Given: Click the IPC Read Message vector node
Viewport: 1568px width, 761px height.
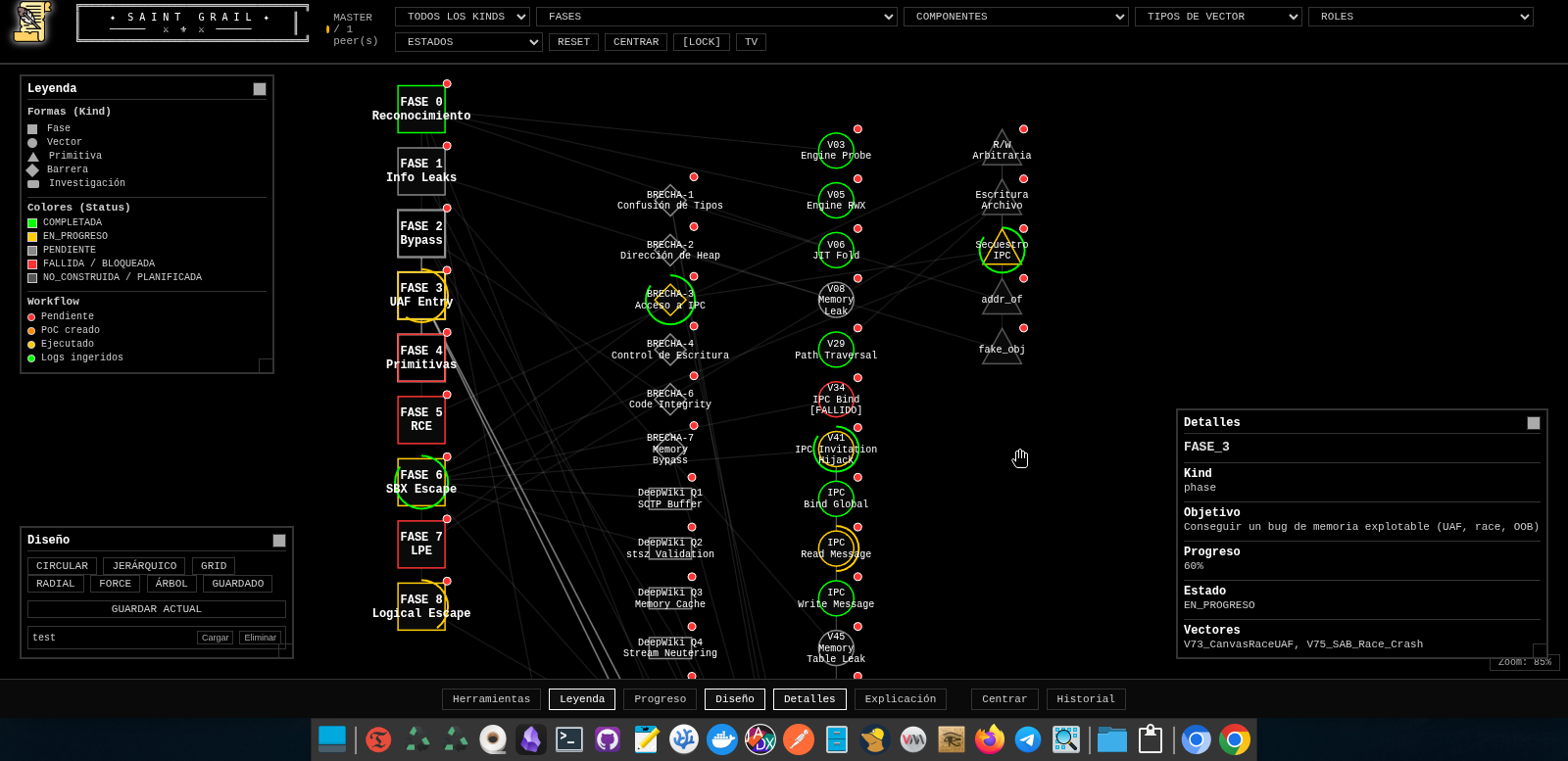Looking at the screenshot, I should click(836, 548).
